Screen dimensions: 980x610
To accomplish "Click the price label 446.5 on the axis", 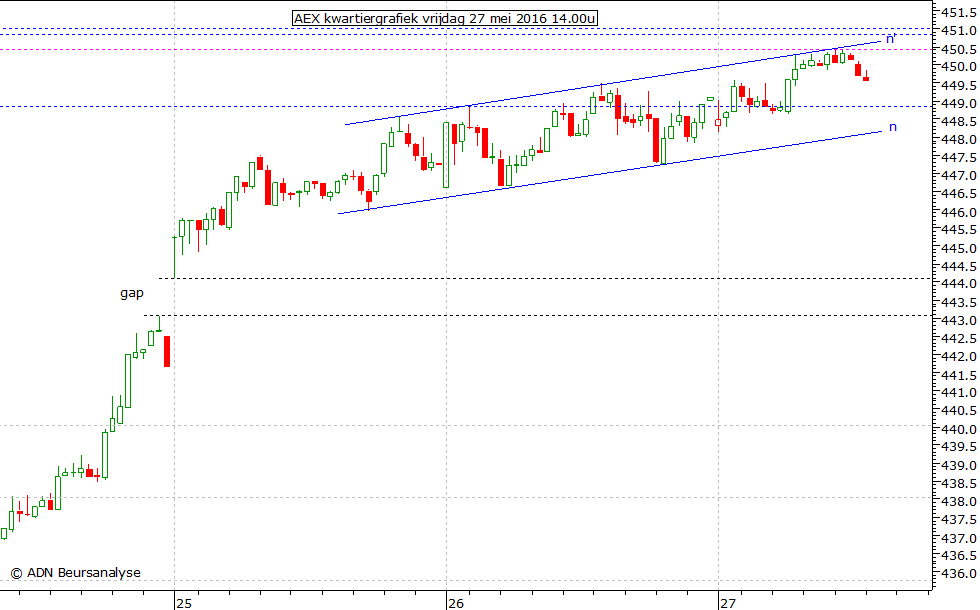I will click(x=960, y=194).
